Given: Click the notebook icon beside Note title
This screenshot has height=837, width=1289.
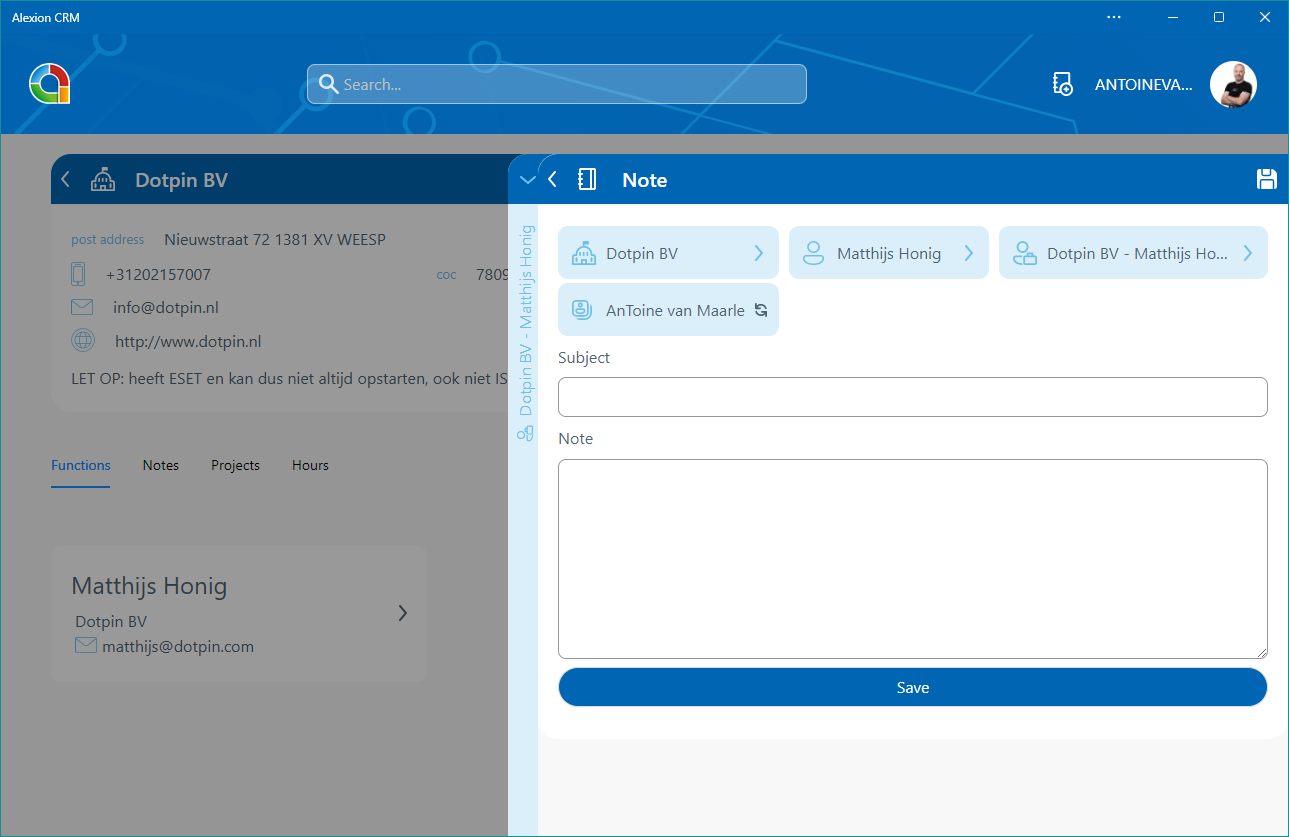Looking at the screenshot, I should point(587,180).
